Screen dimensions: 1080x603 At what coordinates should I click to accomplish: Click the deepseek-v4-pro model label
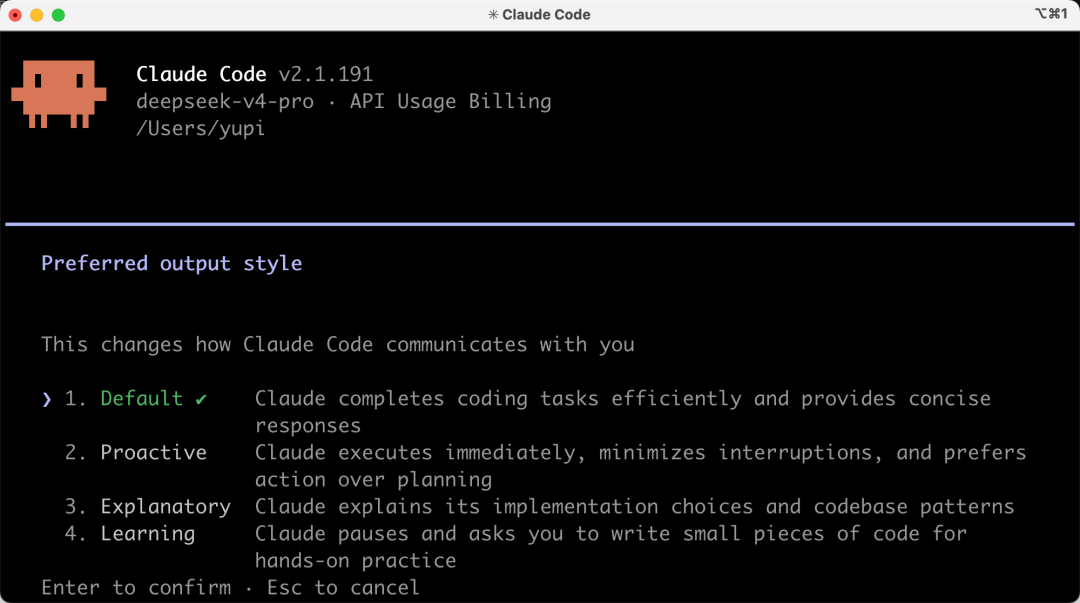(x=225, y=101)
